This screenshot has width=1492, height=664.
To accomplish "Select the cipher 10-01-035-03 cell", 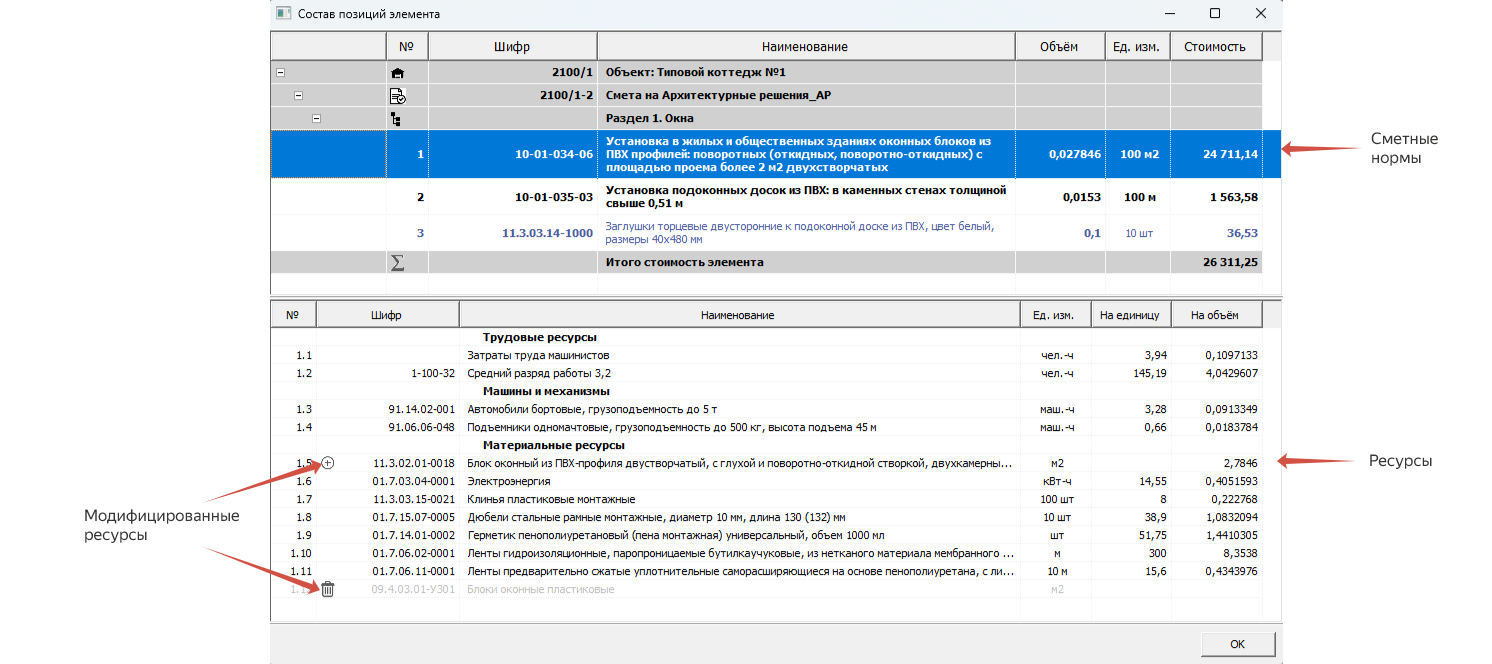I will [512, 197].
